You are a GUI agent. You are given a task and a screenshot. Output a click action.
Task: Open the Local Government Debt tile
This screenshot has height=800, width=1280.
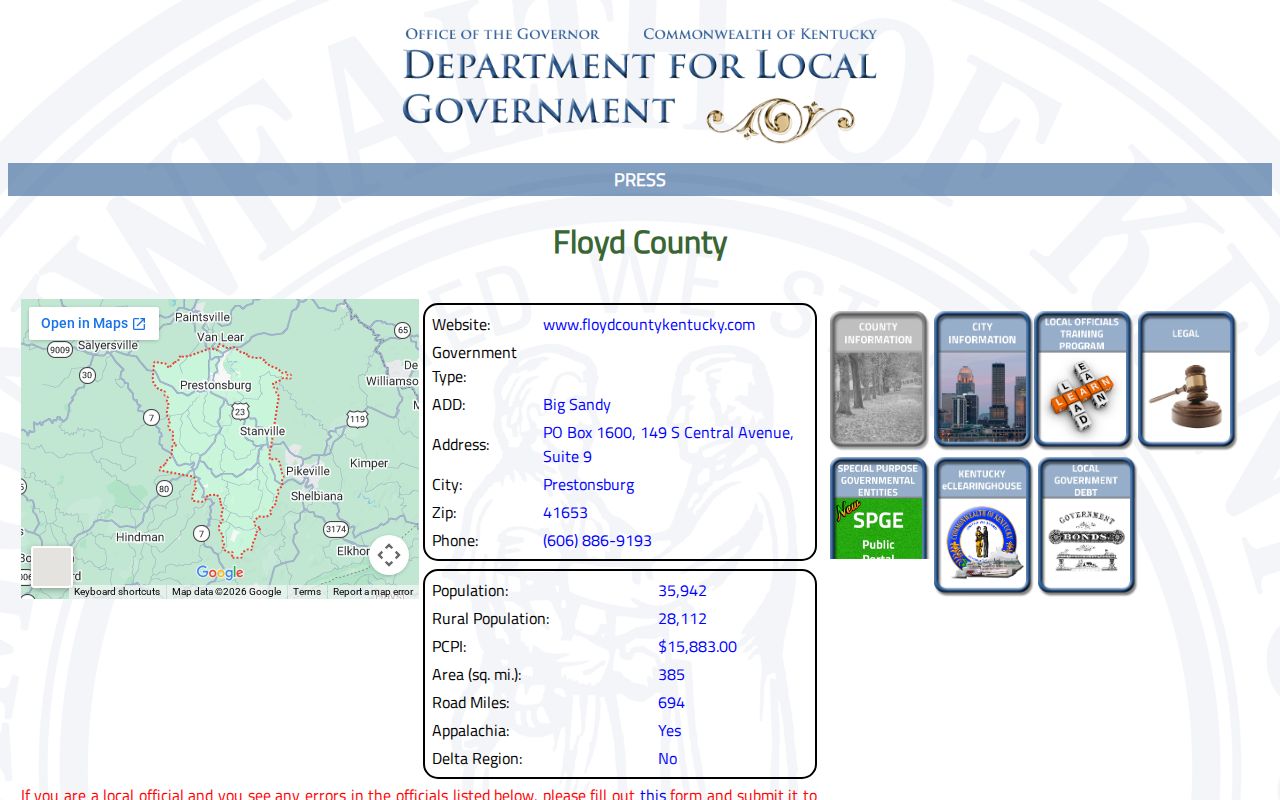[x=1086, y=526]
